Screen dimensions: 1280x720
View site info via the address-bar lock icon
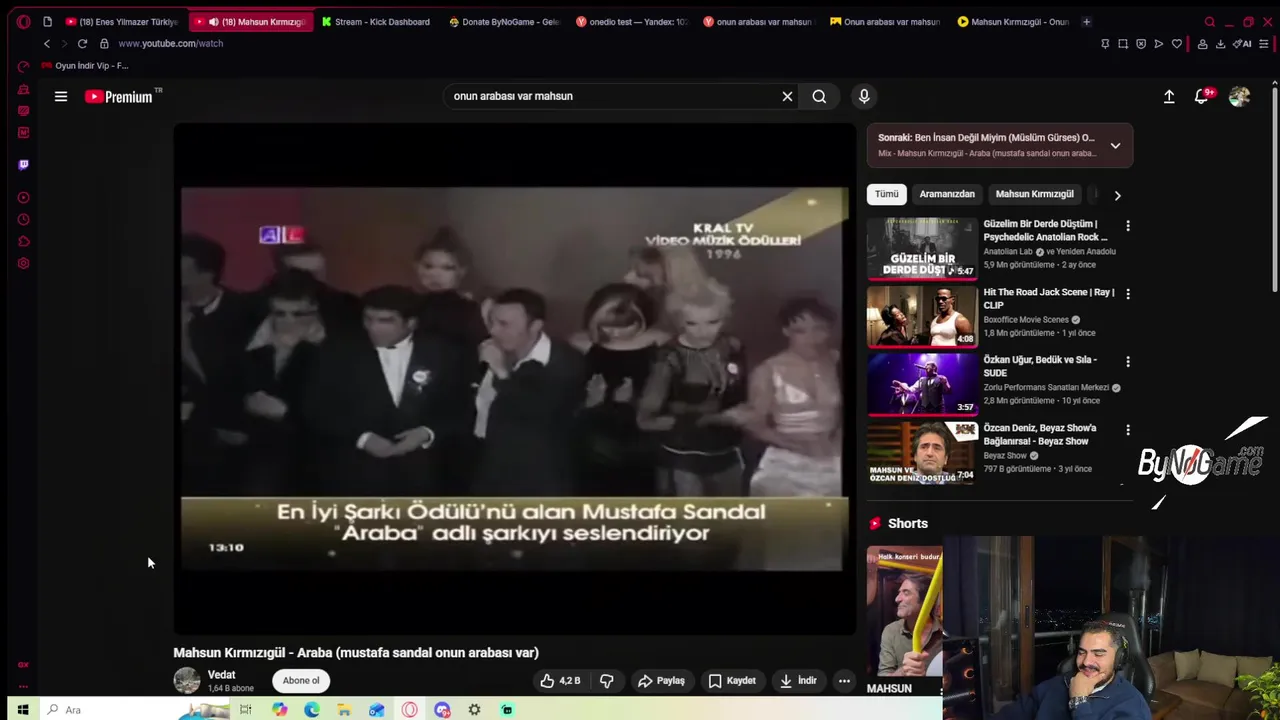[x=103, y=43]
